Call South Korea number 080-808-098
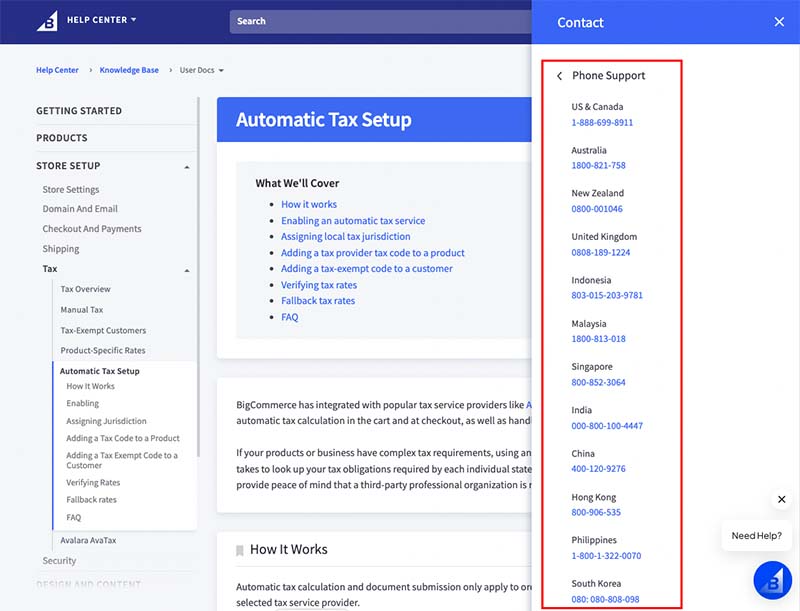800x611 pixels. (605, 599)
